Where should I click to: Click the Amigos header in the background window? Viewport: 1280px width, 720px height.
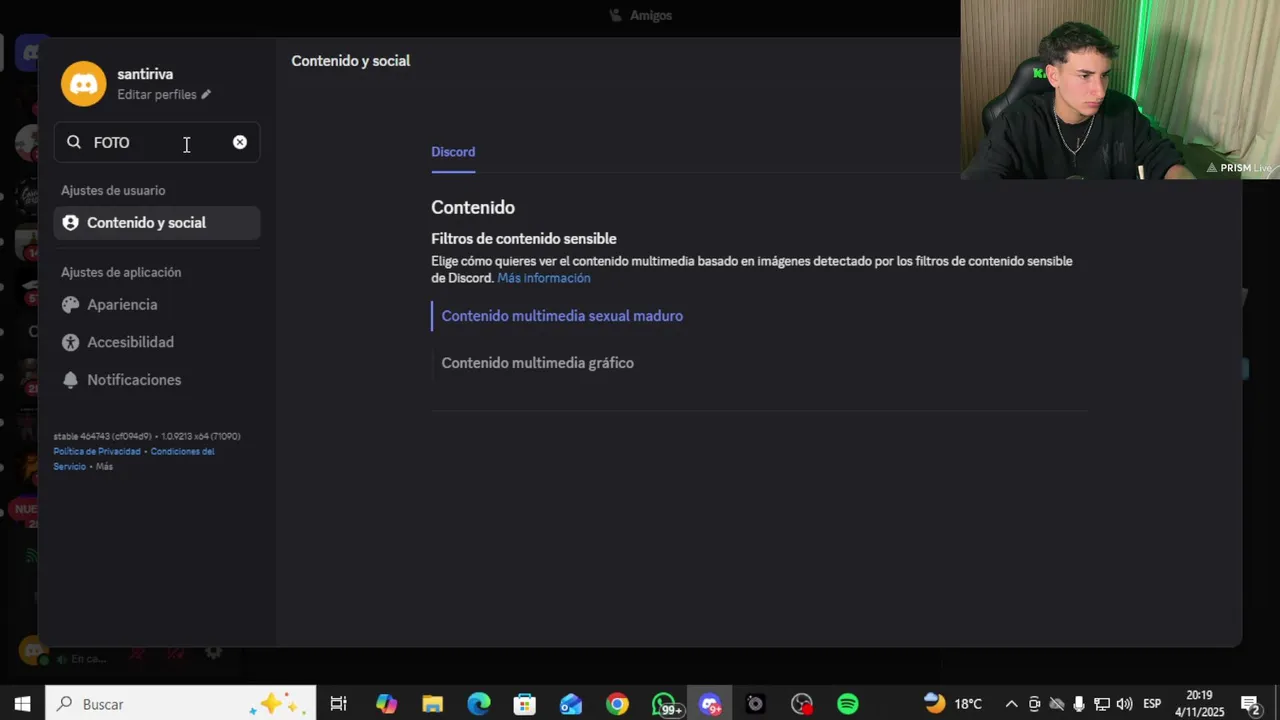tap(640, 15)
